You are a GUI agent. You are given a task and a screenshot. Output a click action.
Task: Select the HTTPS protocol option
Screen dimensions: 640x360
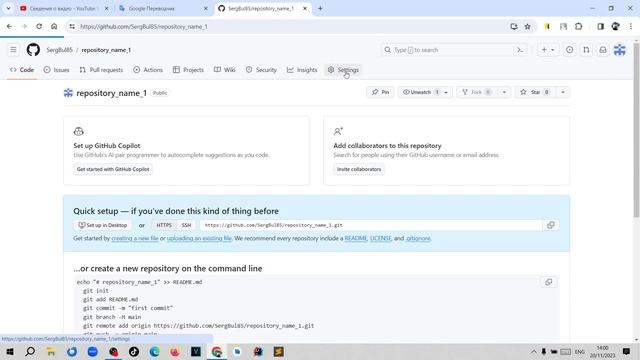pyautogui.click(x=164, y=225)
